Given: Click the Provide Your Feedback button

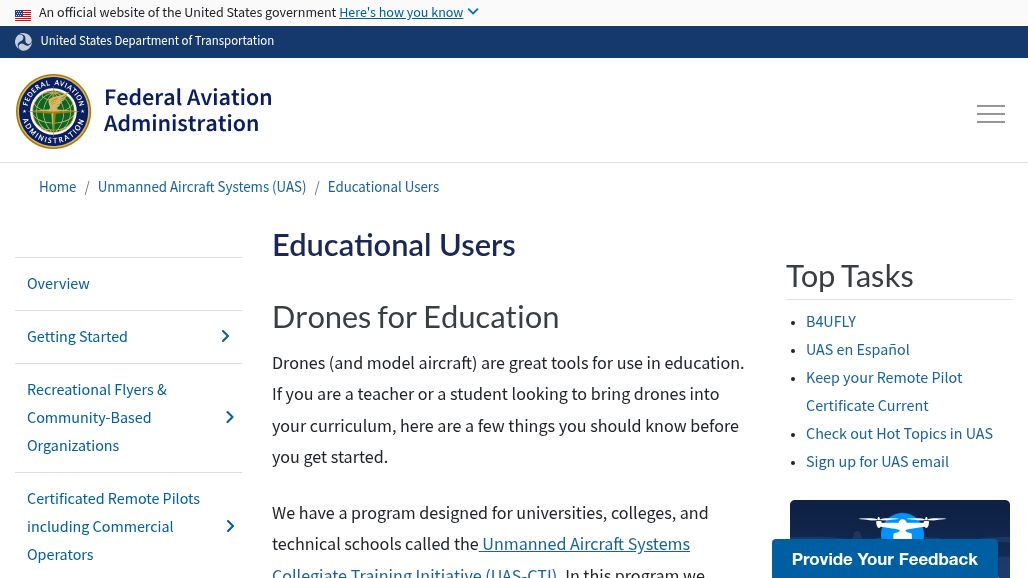Looking at the screenshot, I should pyautogui.click(x=884, y=560).
